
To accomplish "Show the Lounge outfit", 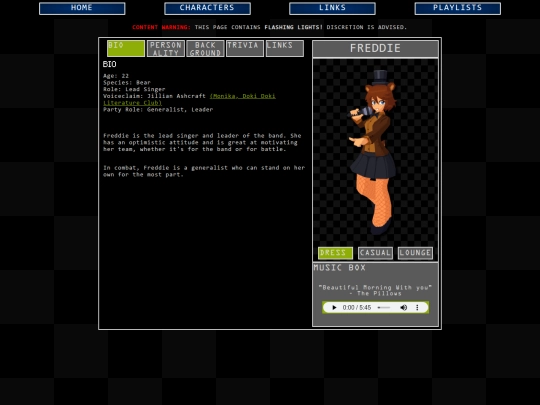I will coord(415,253).
